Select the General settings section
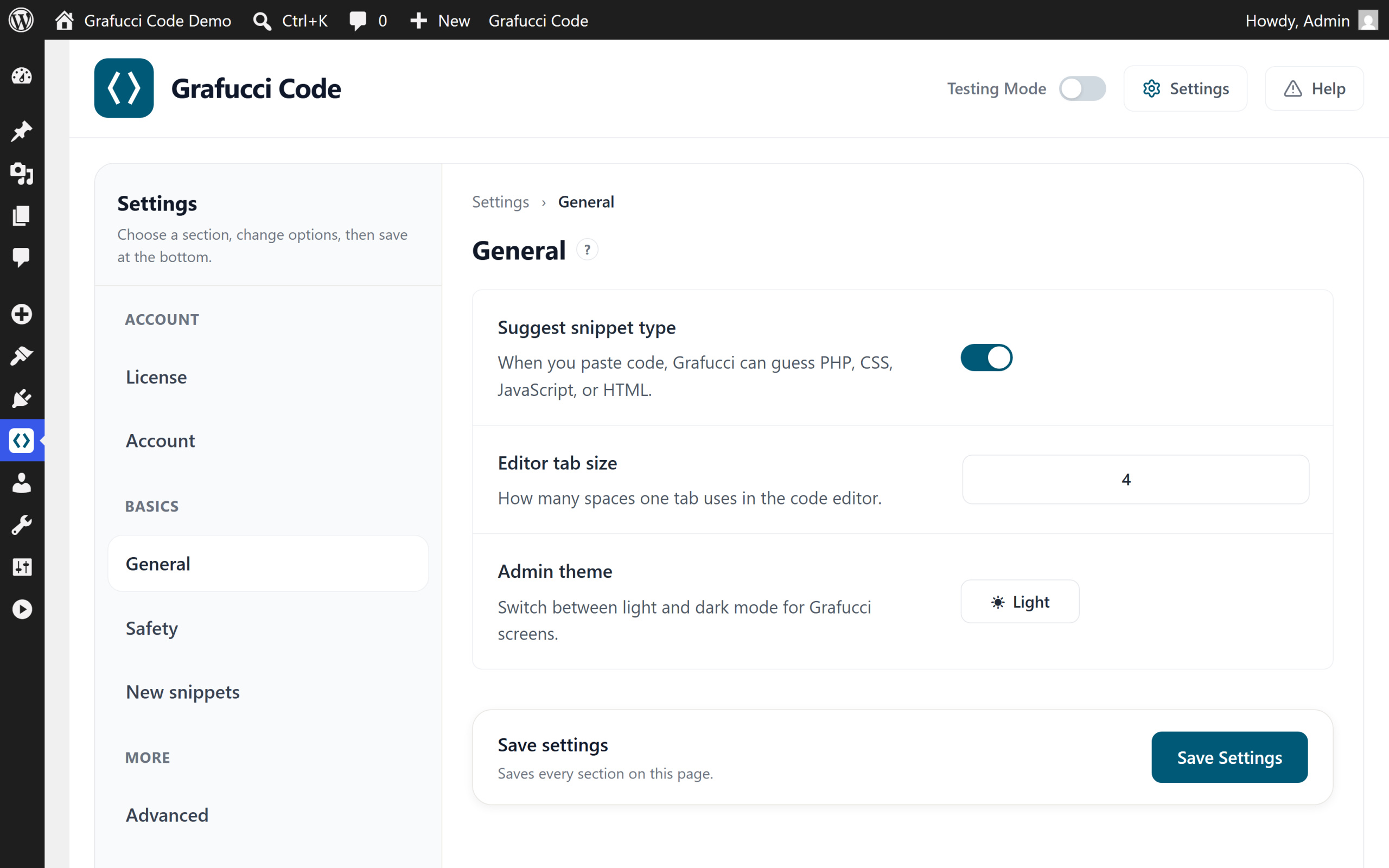Viewport: 1389px width, 868px height. pos(268,564)
